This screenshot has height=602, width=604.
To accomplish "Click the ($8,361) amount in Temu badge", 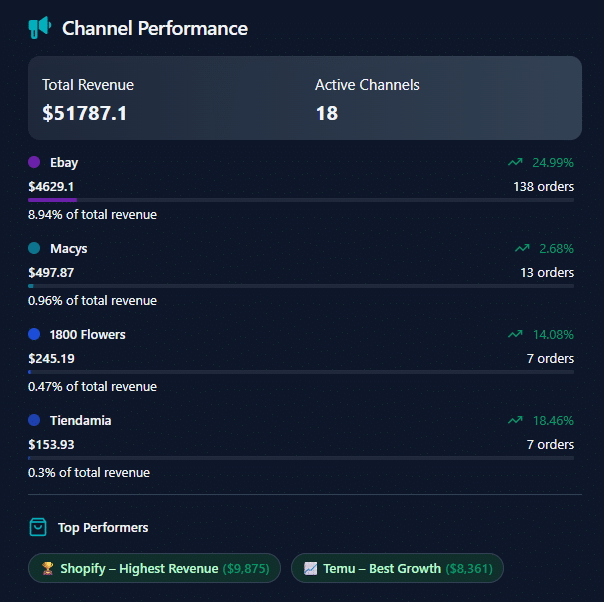I will pyautogui.click(x=469, y=568).
